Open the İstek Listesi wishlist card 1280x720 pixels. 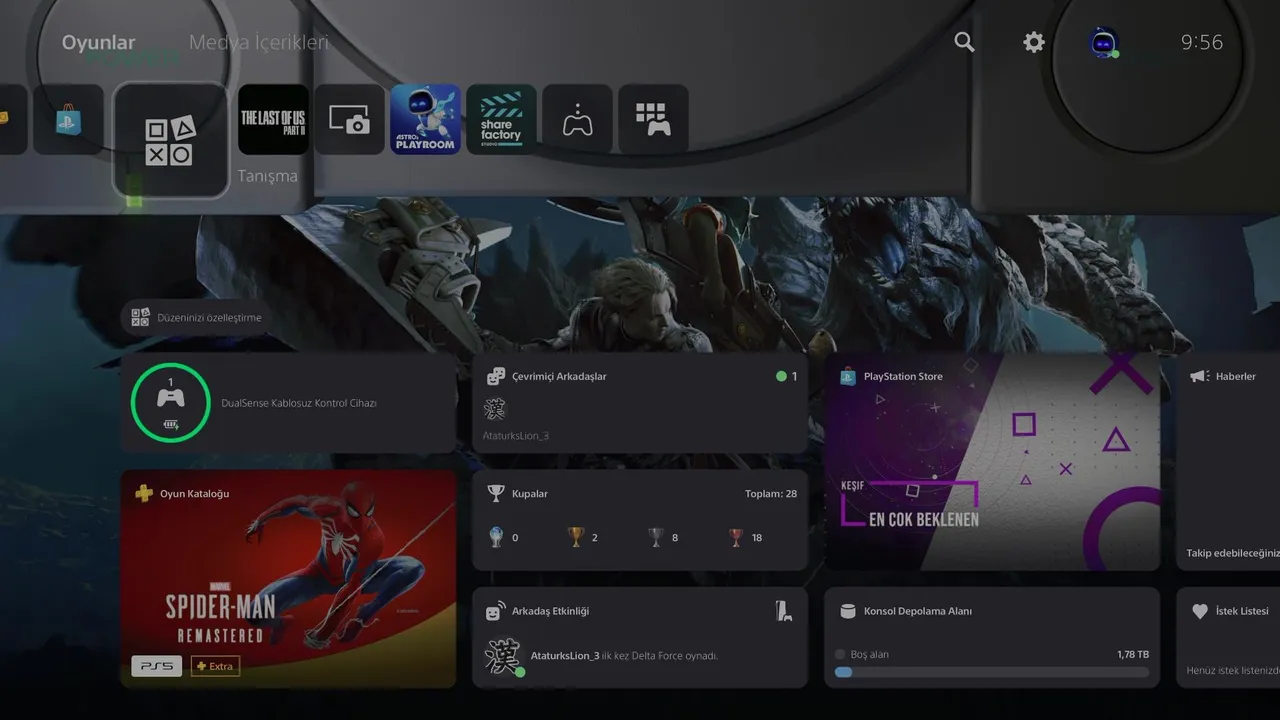pyautogui.click(x=1228, y=637)
